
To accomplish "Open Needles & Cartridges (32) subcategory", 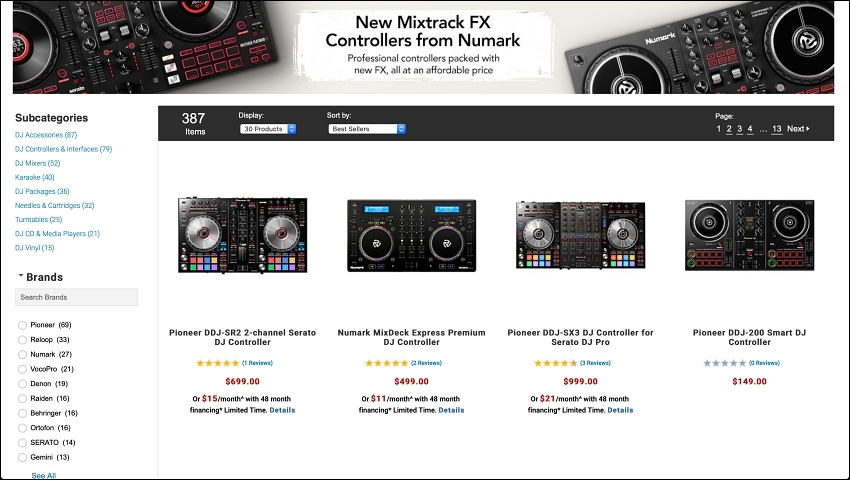I will point(55,206).
